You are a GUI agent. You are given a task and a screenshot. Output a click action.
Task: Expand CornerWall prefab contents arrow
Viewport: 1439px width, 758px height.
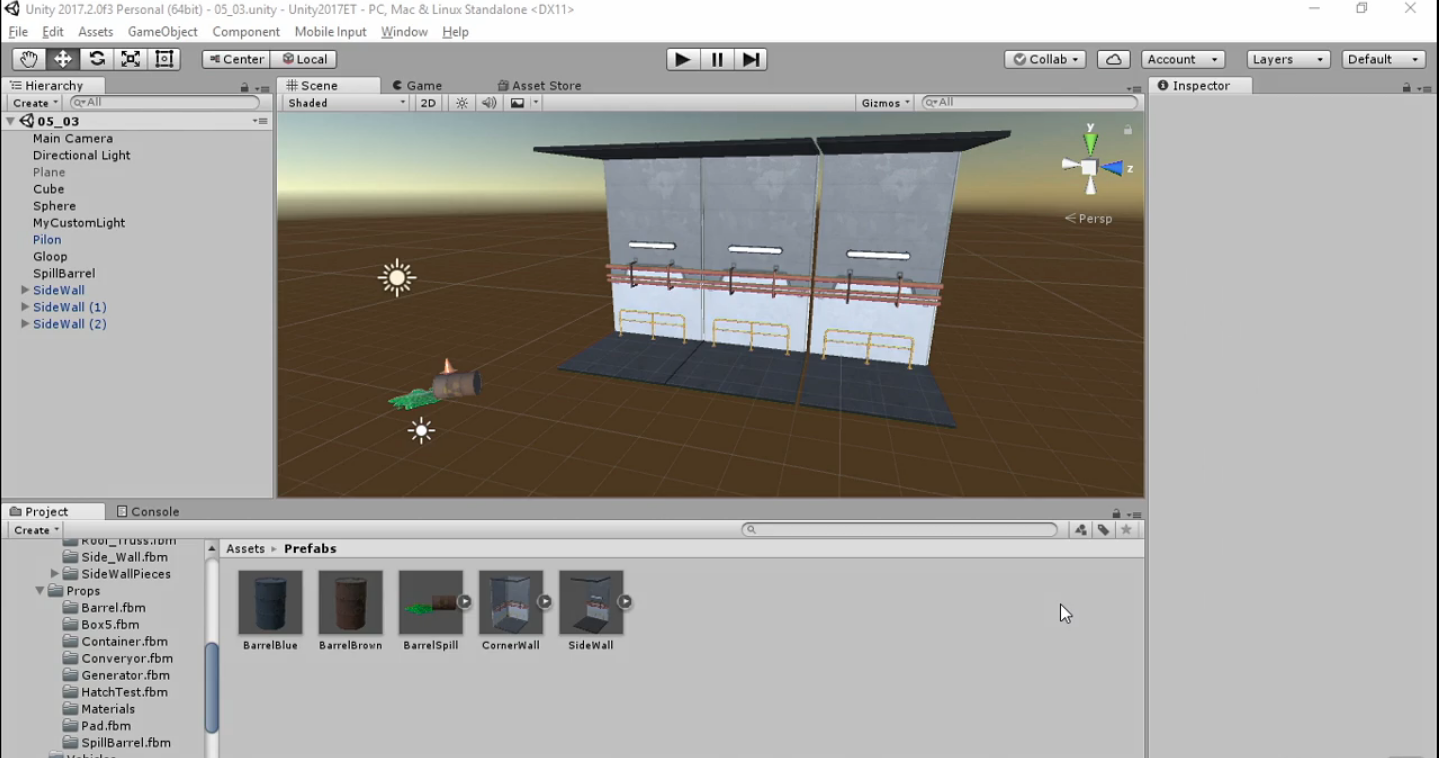pos(544,601)
